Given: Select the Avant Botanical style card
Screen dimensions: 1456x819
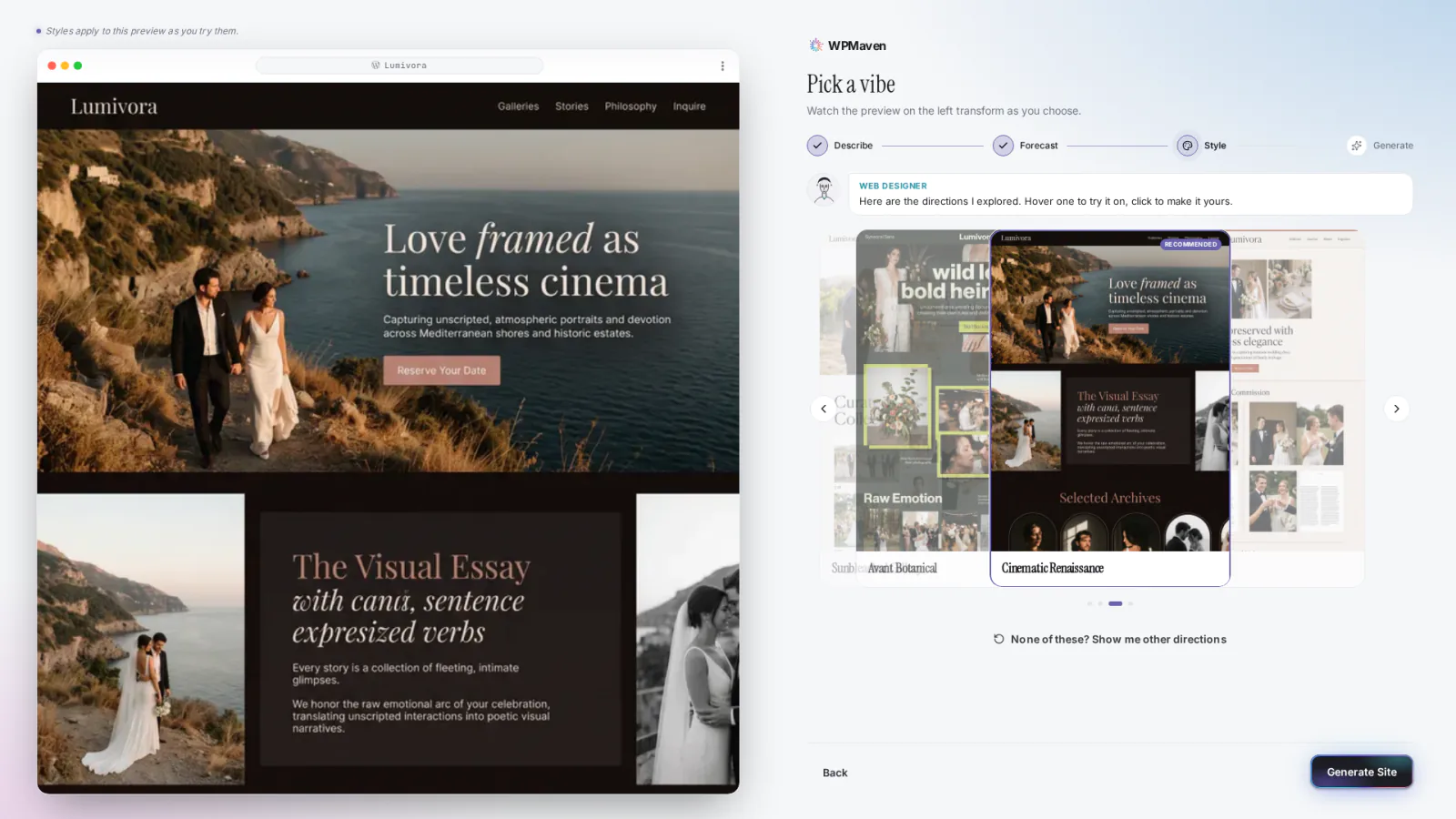Looking at the screenshot, I should (923, 409).
